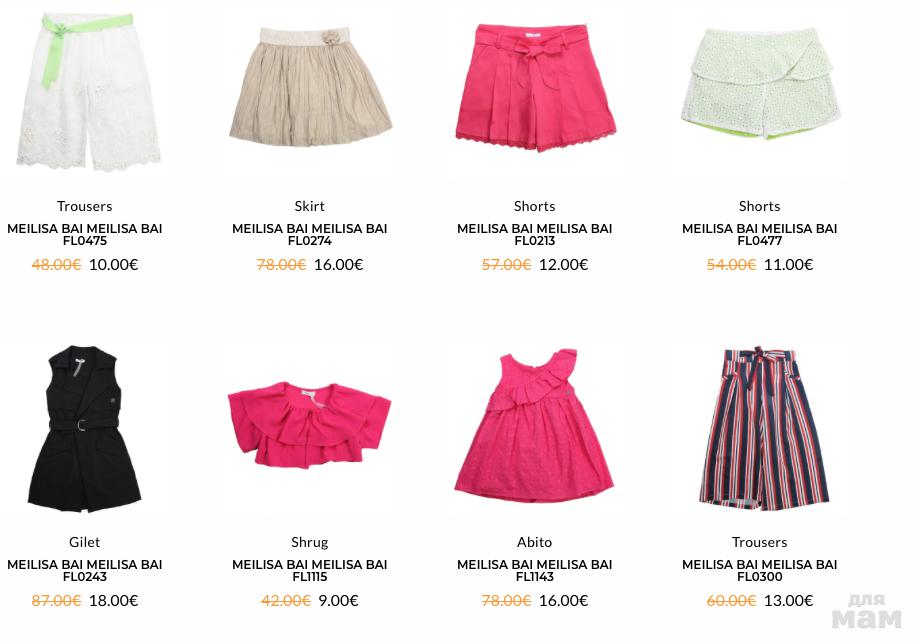917x643 pixels.
Task: Click the MEILISA BAI FL0475 title
Action: click(x=85, y=234)
